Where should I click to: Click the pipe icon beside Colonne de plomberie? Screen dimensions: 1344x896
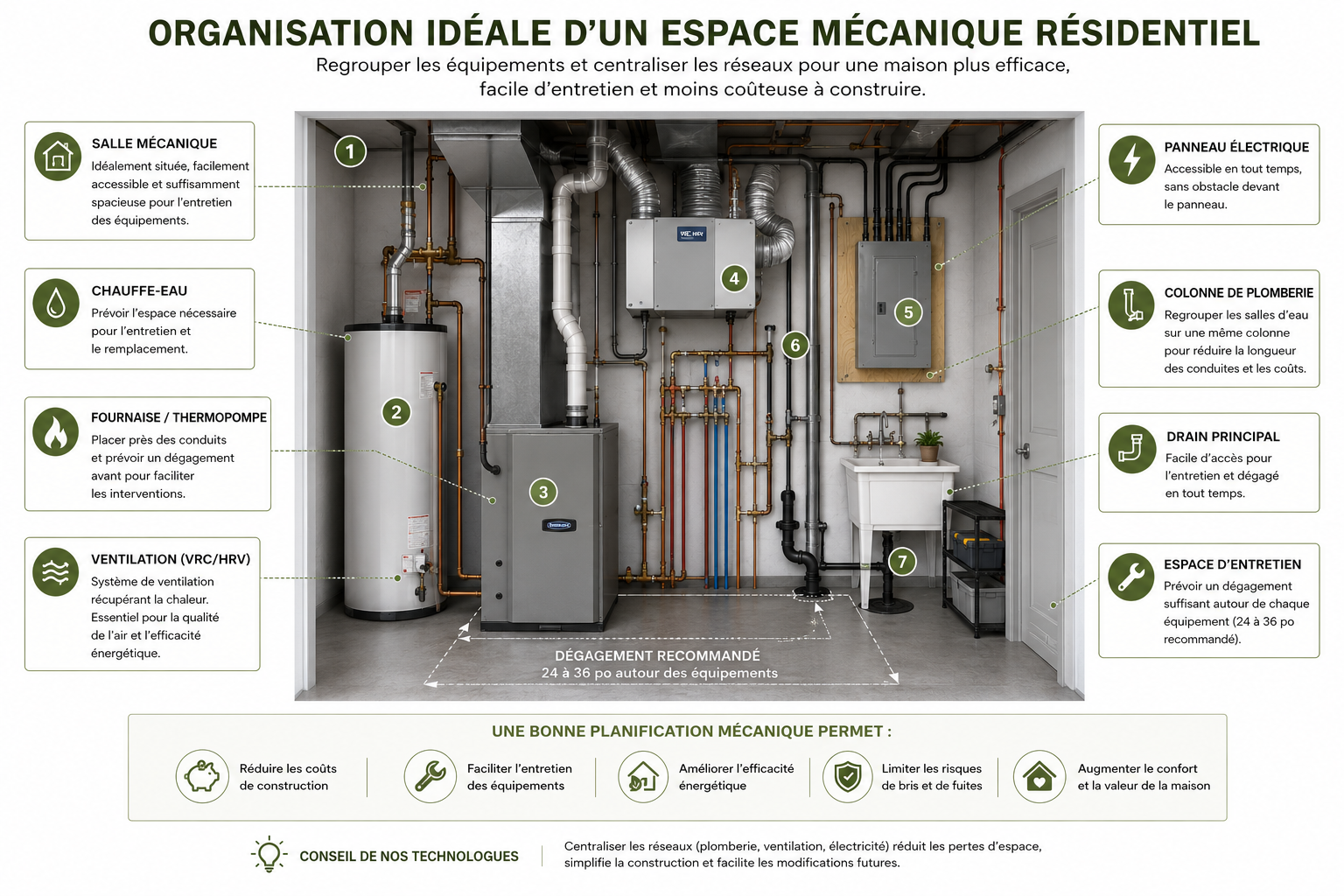coord(1131,304)
